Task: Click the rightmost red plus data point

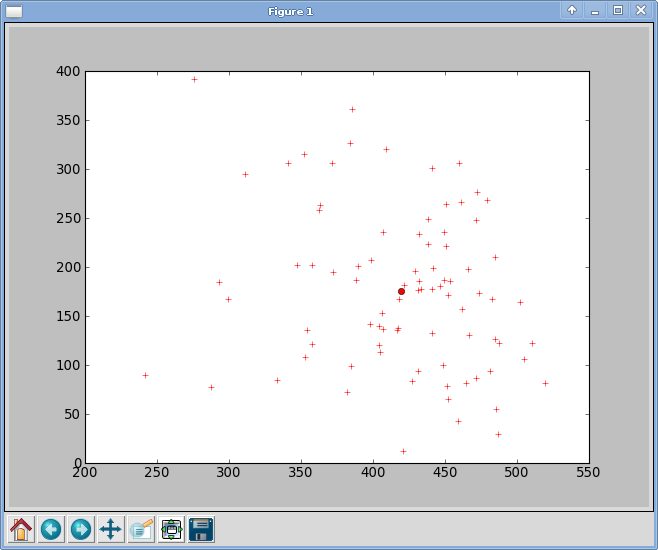Action: click(x=545, y=383)
